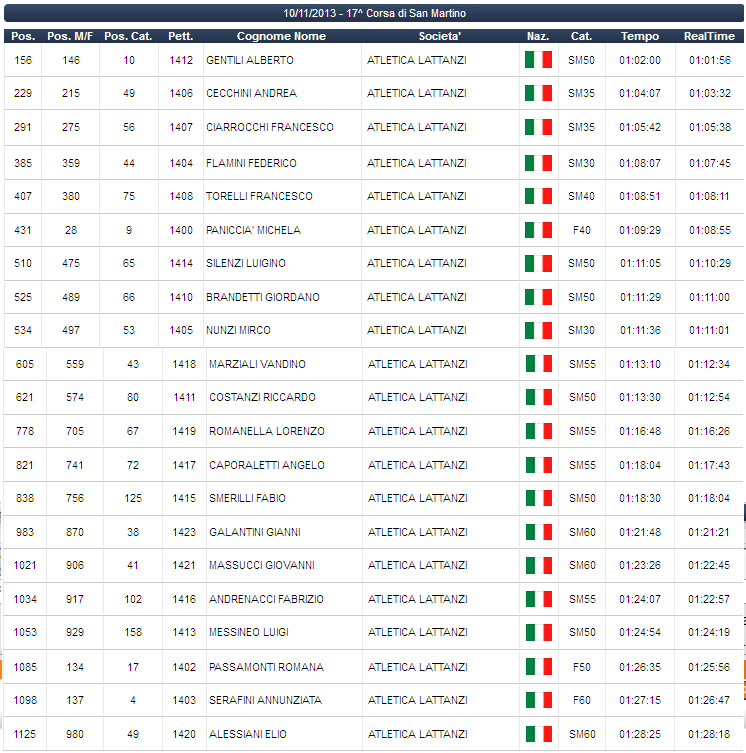Click the flag beside Alessiani Elio
Viewport: 746px width, 753px height.
pos(538,734)
